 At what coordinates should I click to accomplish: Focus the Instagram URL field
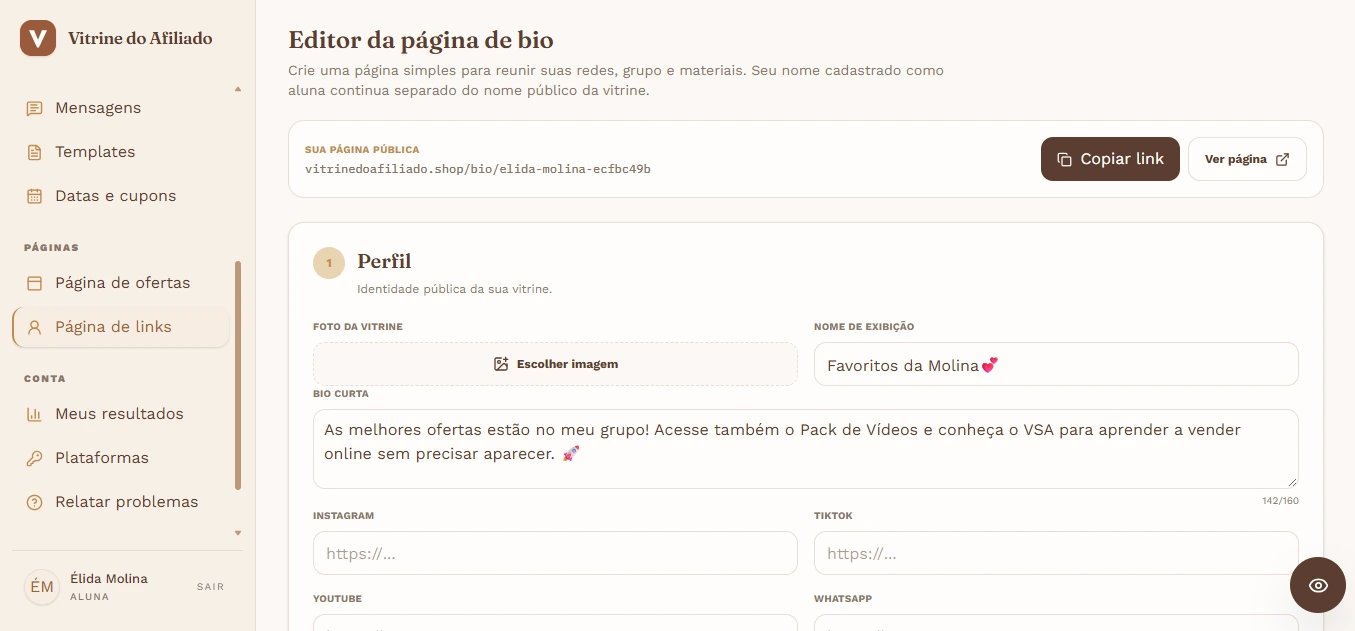(555, 553)
